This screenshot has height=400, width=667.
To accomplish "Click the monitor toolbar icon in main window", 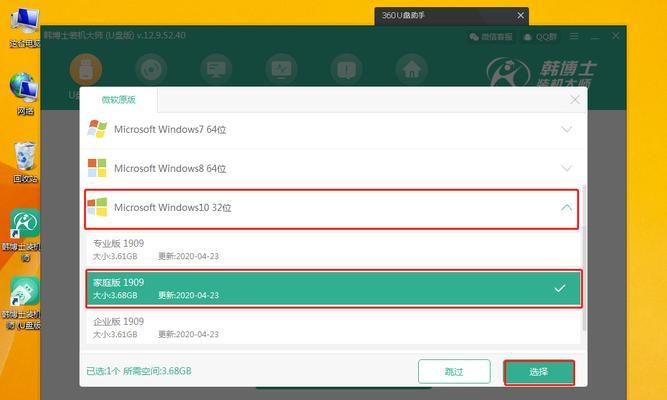I will 216,69.
